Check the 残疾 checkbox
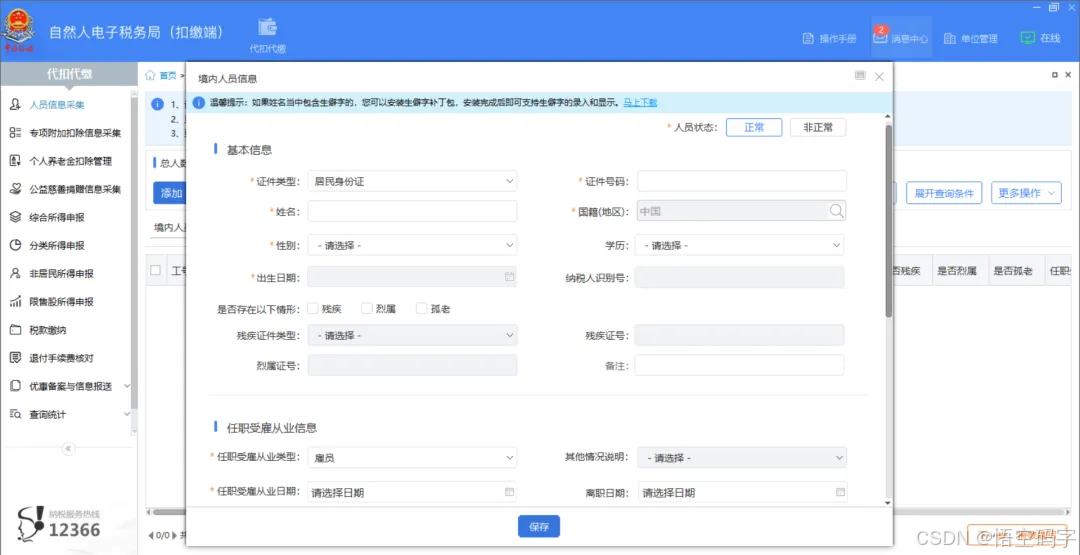 [313, 308]
